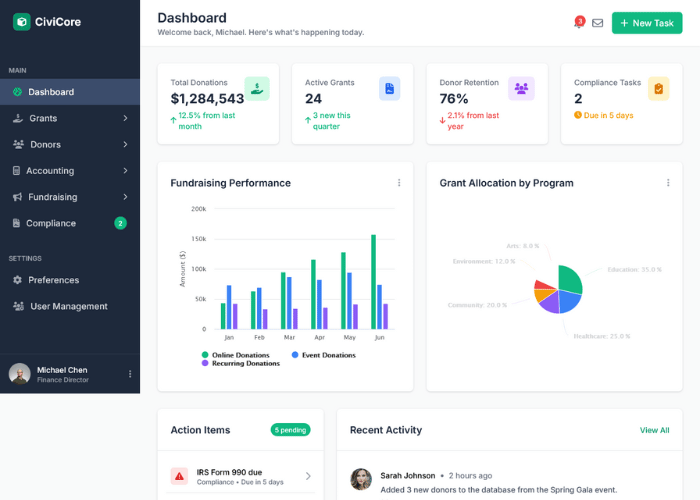Click the Active Grants document icon
Image resolution: width=700 pixels, height=500 pixels.
click(x=390, y=88)
